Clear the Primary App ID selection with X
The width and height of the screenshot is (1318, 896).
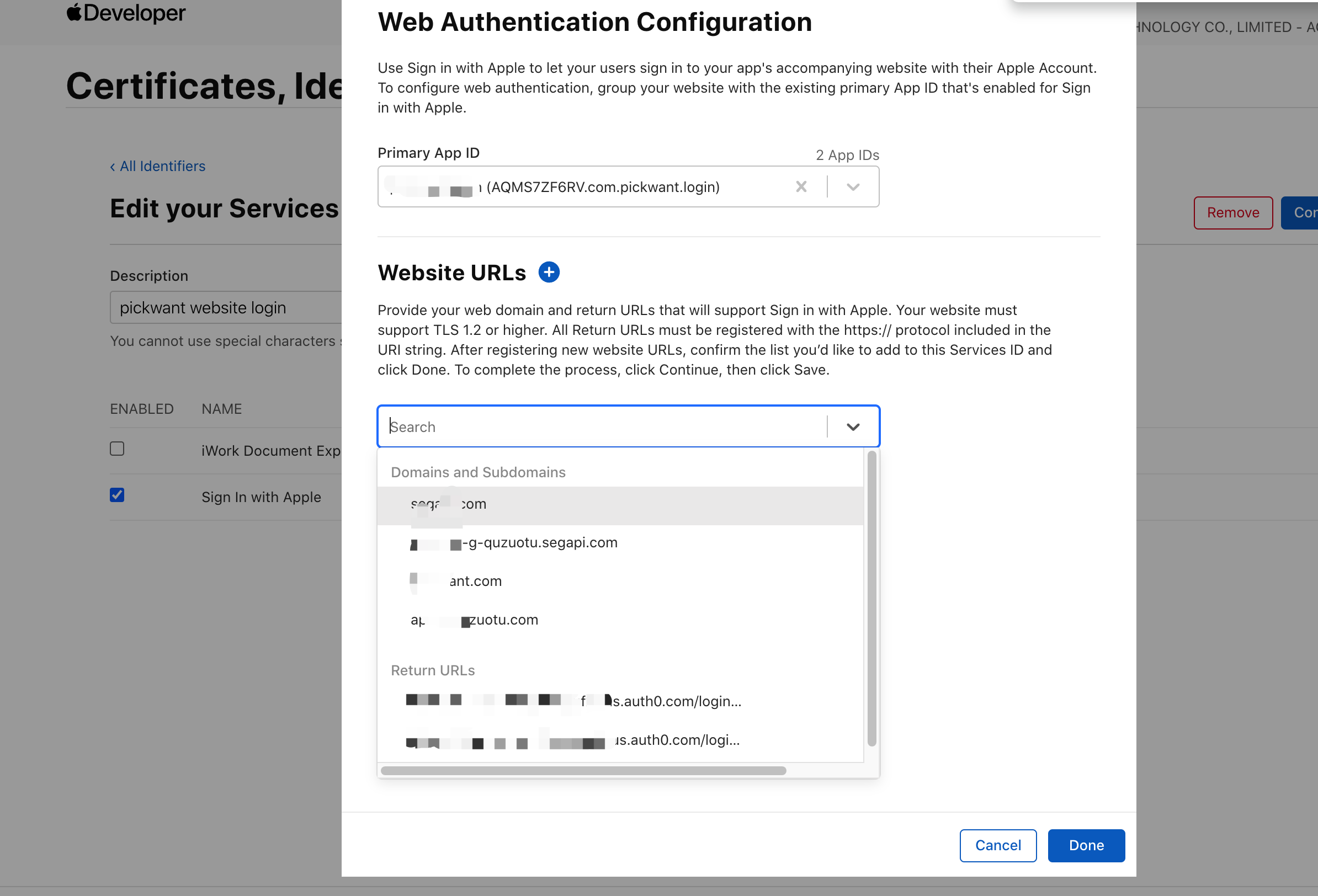[801, 186]
